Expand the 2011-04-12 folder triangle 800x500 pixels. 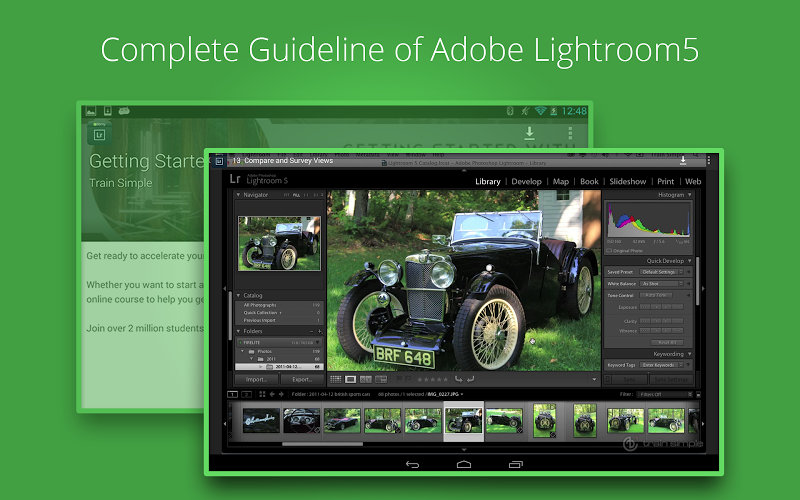[261, 367]
